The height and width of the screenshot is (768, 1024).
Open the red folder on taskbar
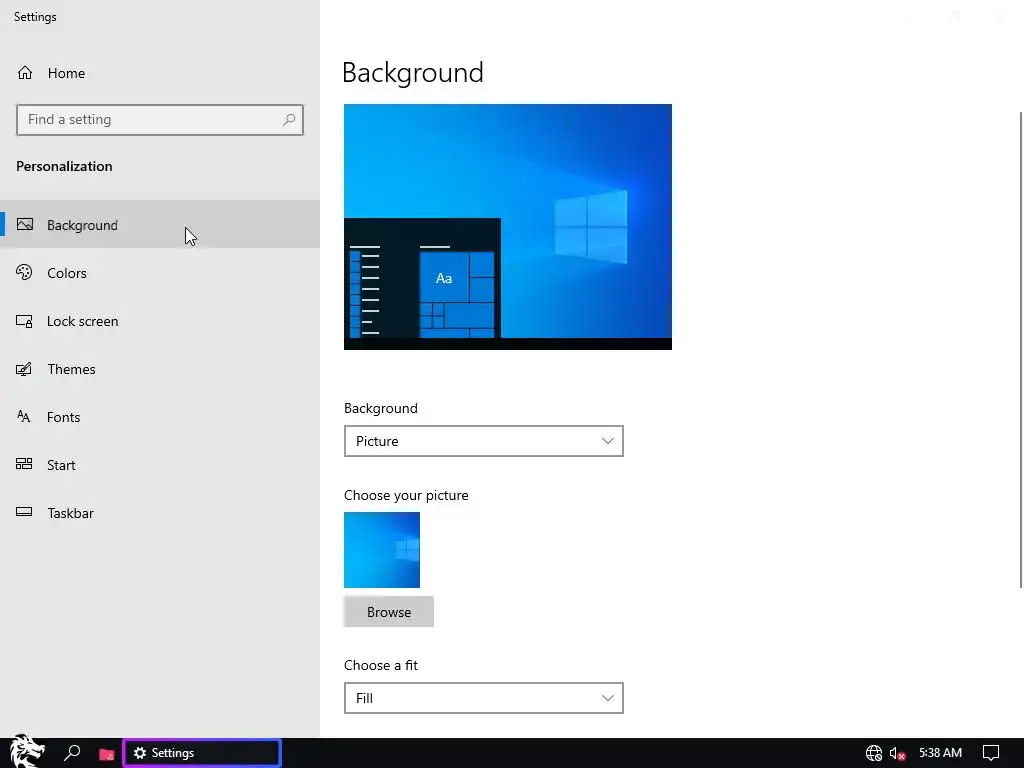coord(106,754)
